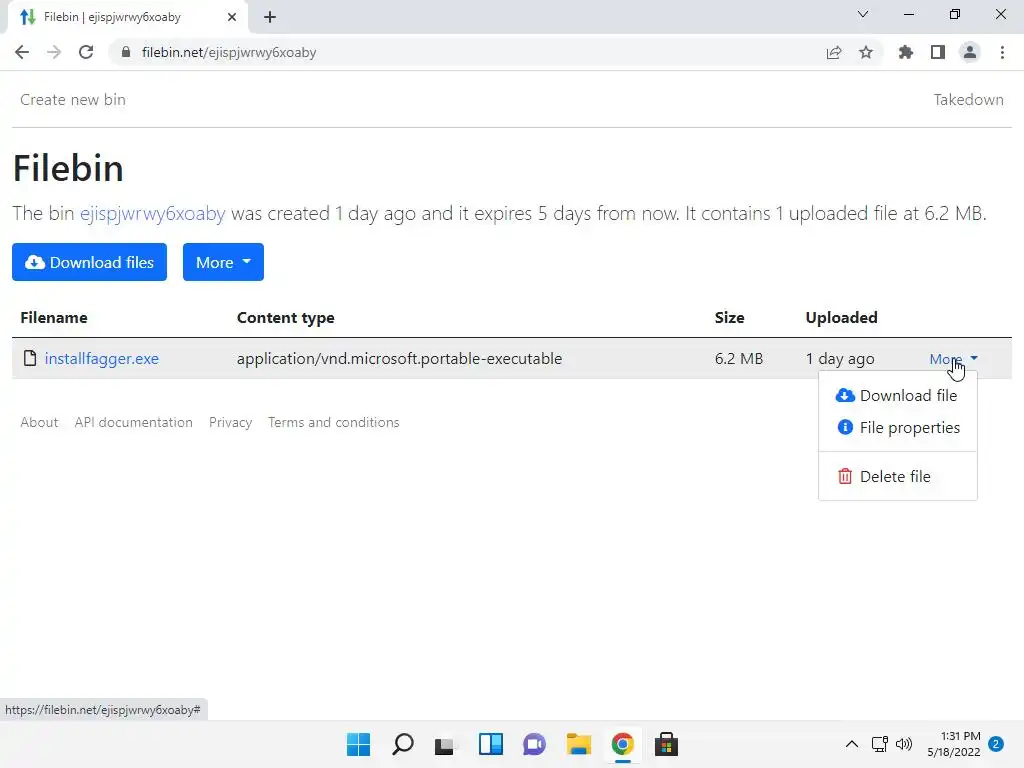Click the Filename column header

click(54, 318)
